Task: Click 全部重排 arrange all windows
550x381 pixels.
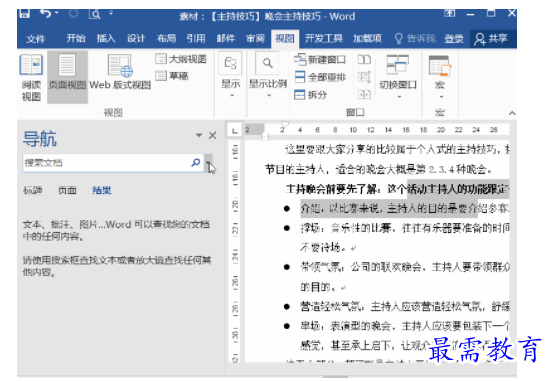Action: point(320,77)
